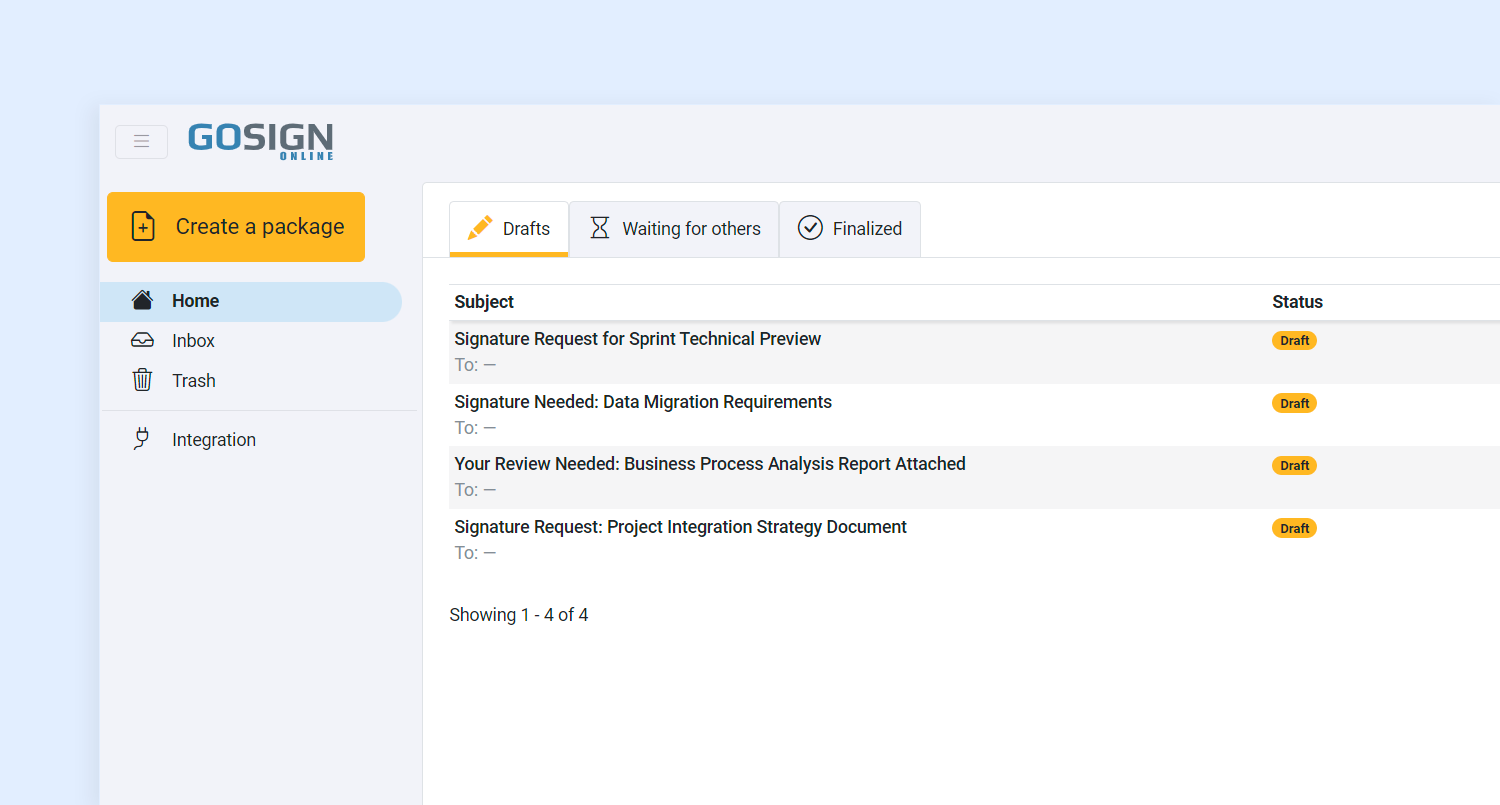Click the Home house icon

[142, 300]
